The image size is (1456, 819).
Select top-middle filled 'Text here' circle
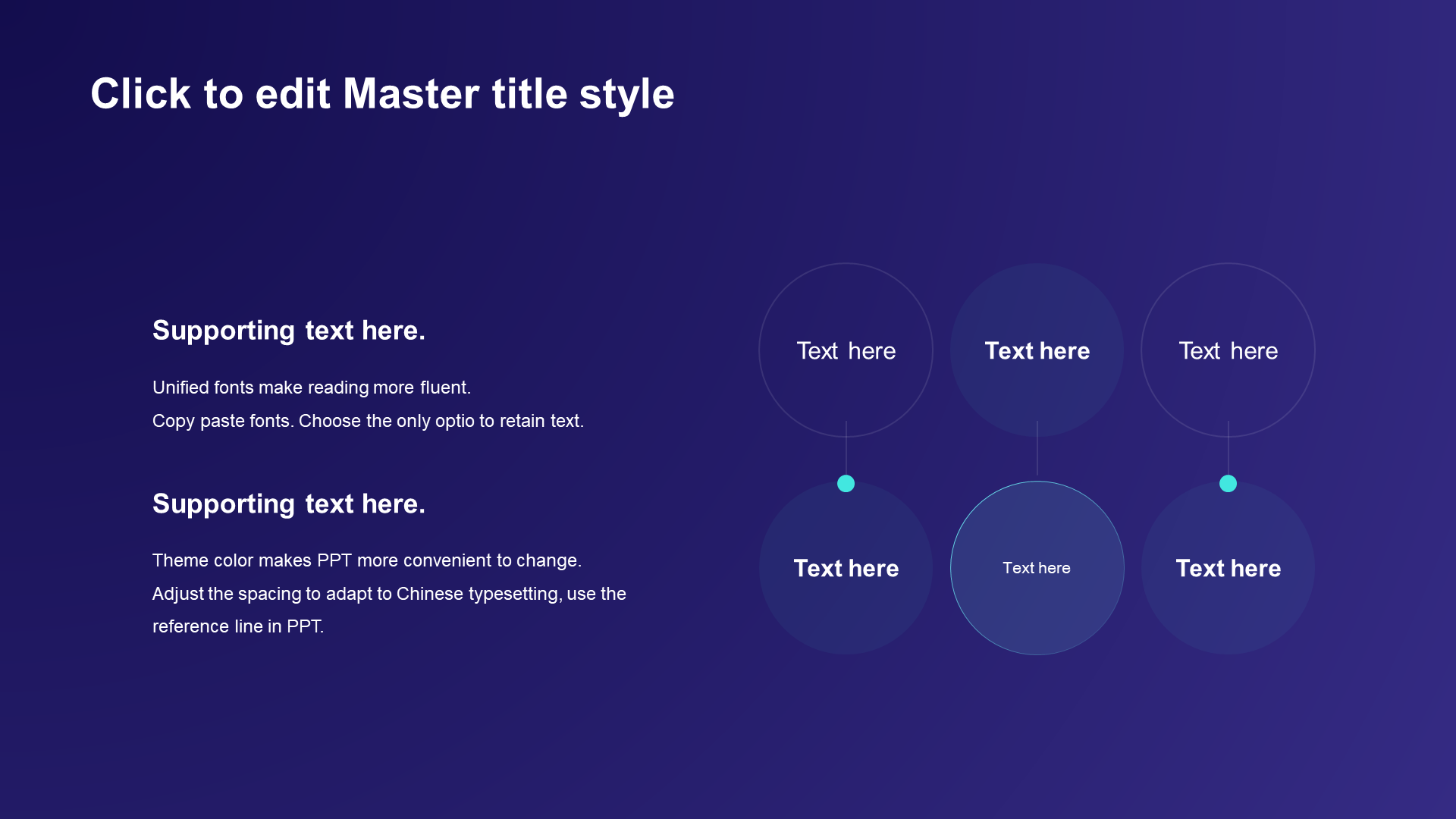tap(1037, 350)
